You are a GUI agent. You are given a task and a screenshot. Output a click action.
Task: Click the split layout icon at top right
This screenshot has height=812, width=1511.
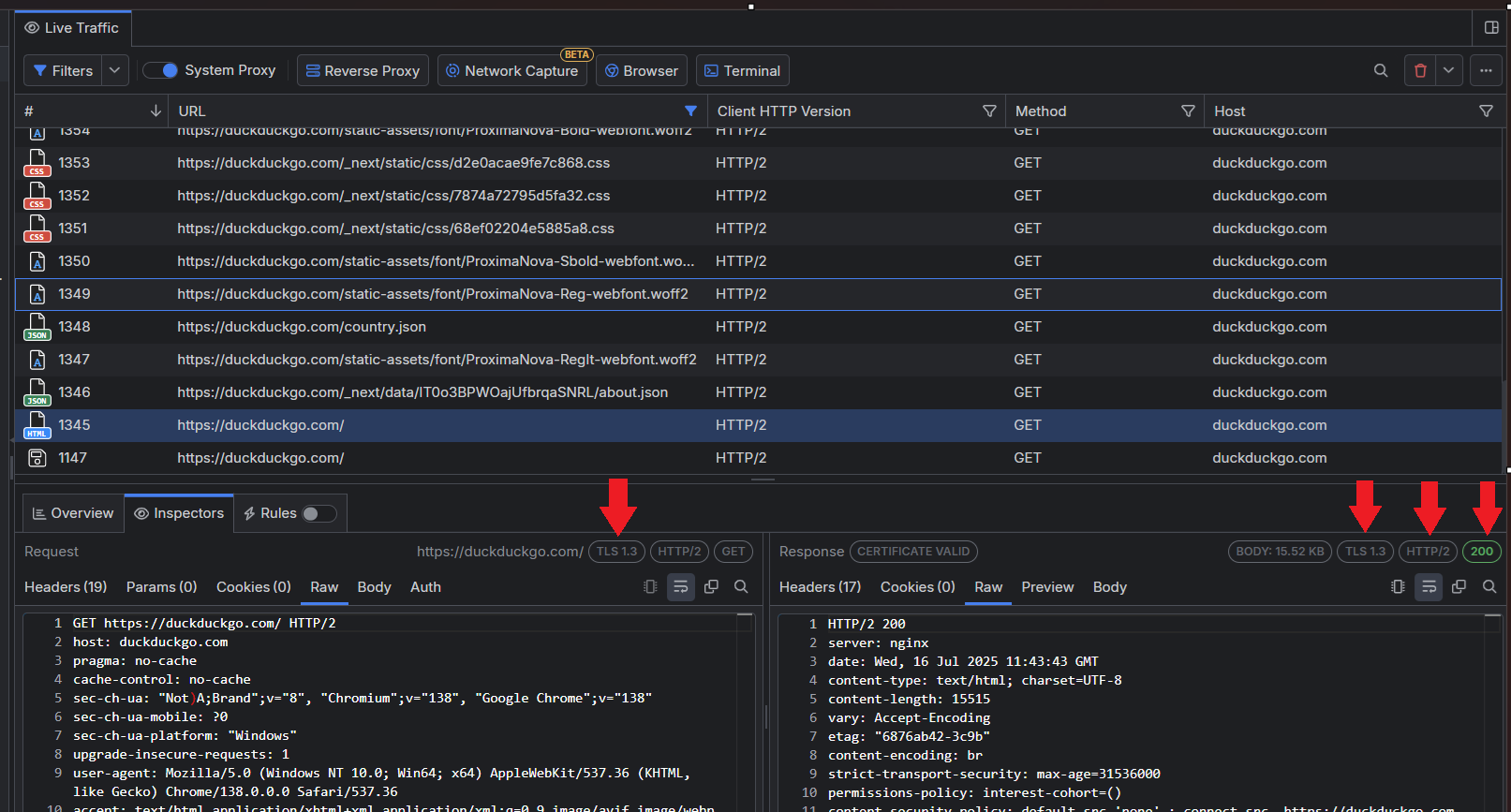click(x=1491, y=27)
